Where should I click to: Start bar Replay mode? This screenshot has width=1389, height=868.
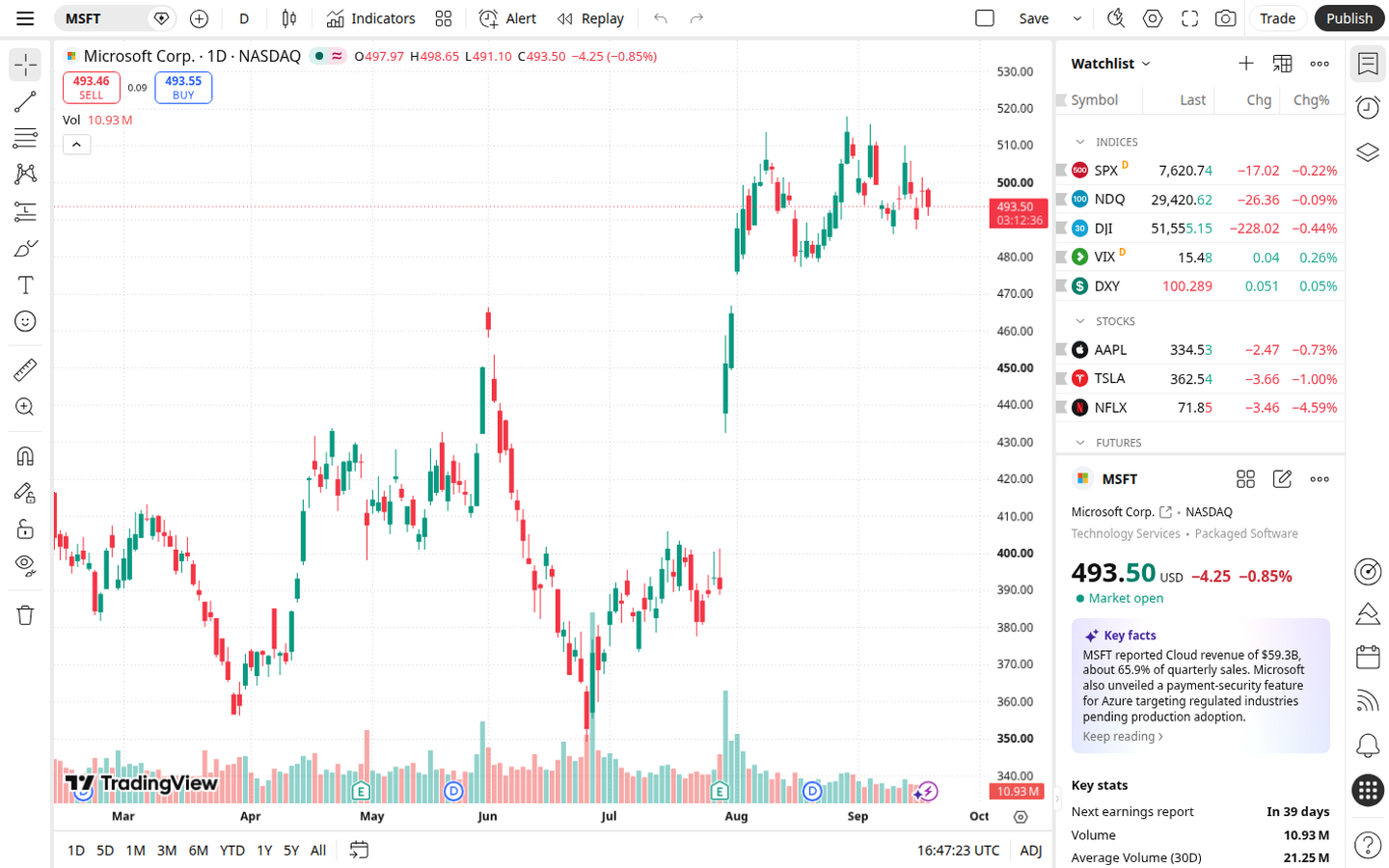coord(590,18)
